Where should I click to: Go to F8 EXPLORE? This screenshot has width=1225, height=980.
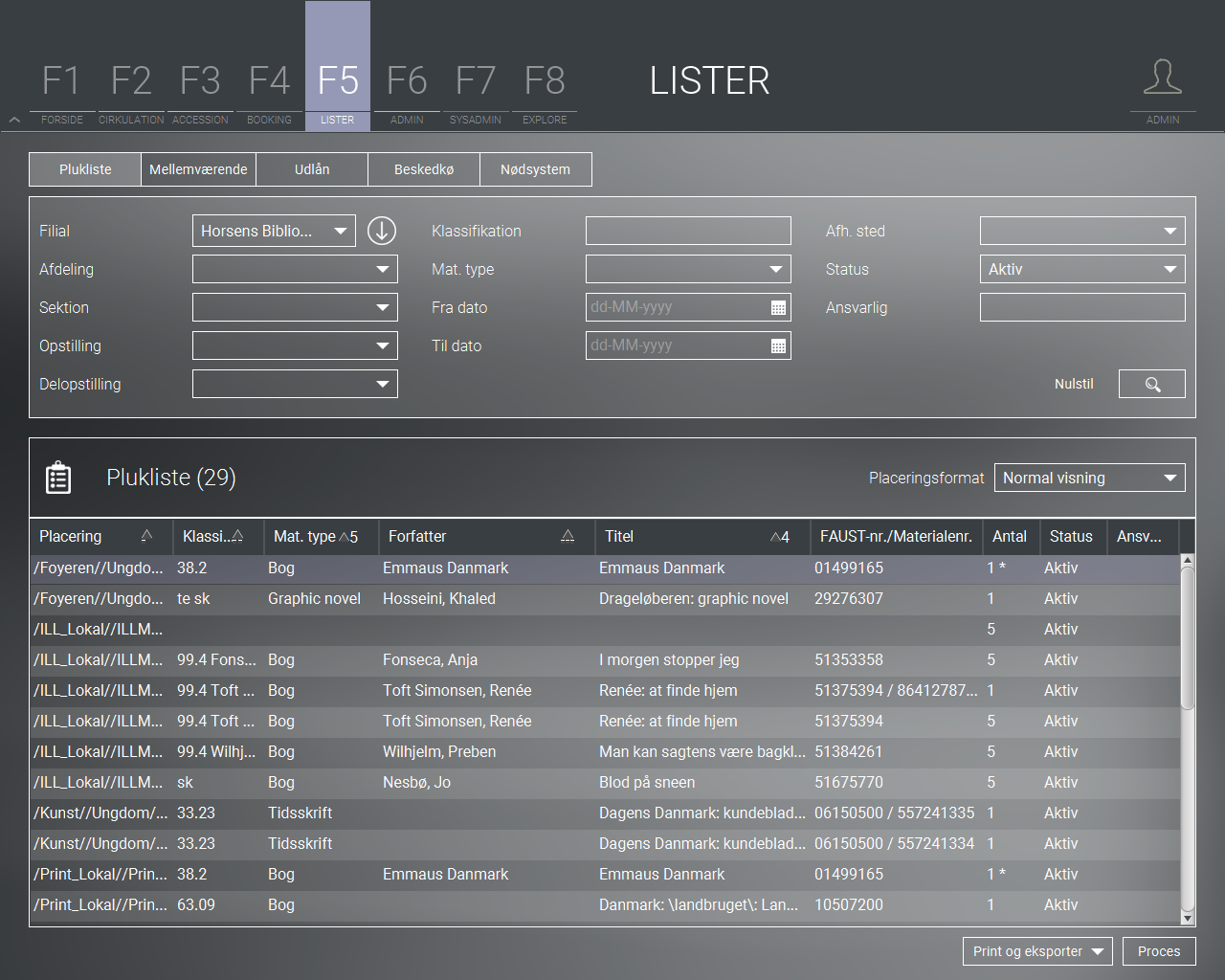pos(545,93)
